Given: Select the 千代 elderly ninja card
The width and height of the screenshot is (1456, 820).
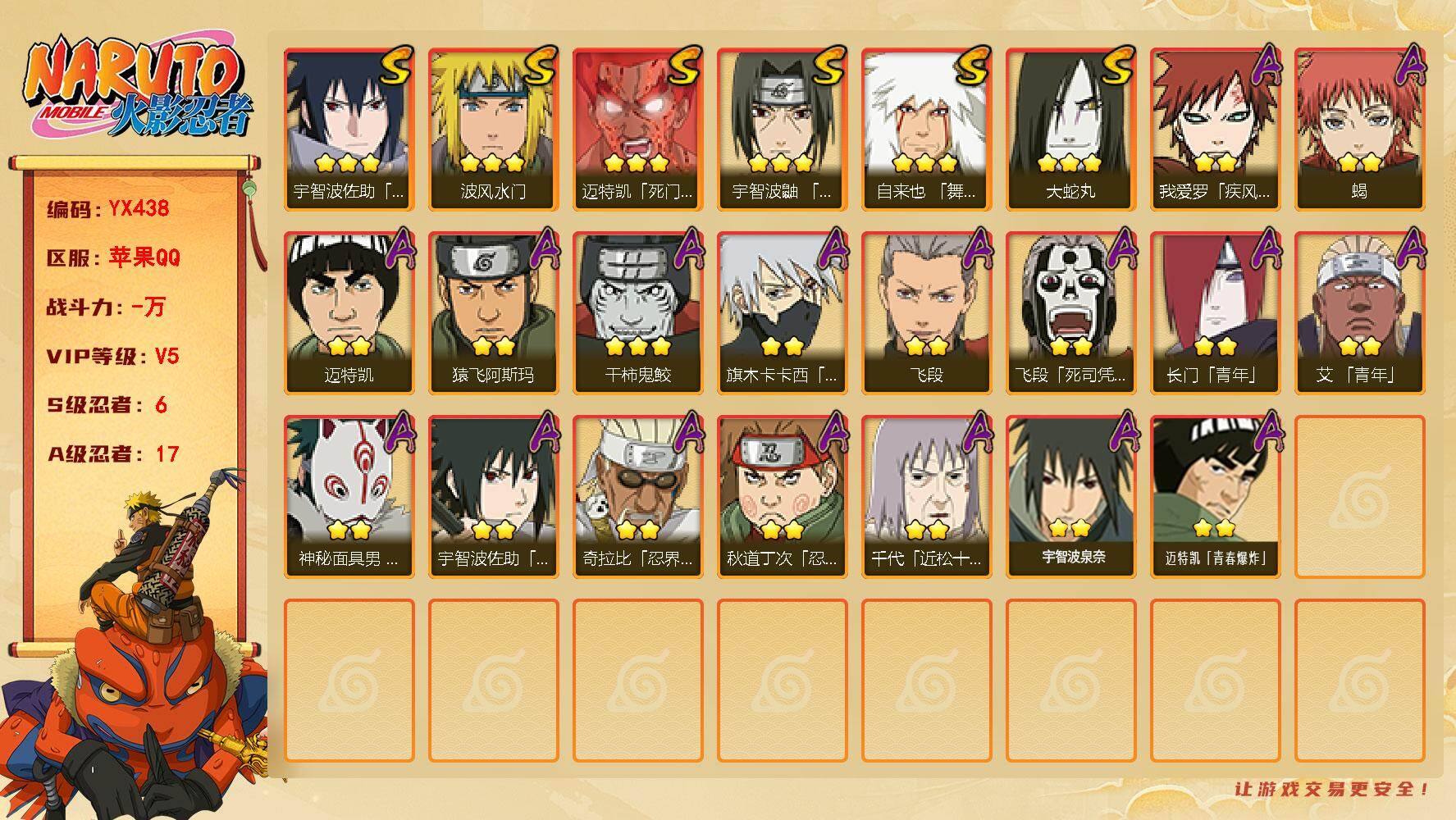Looking at the screenshot, I should 926,496.
